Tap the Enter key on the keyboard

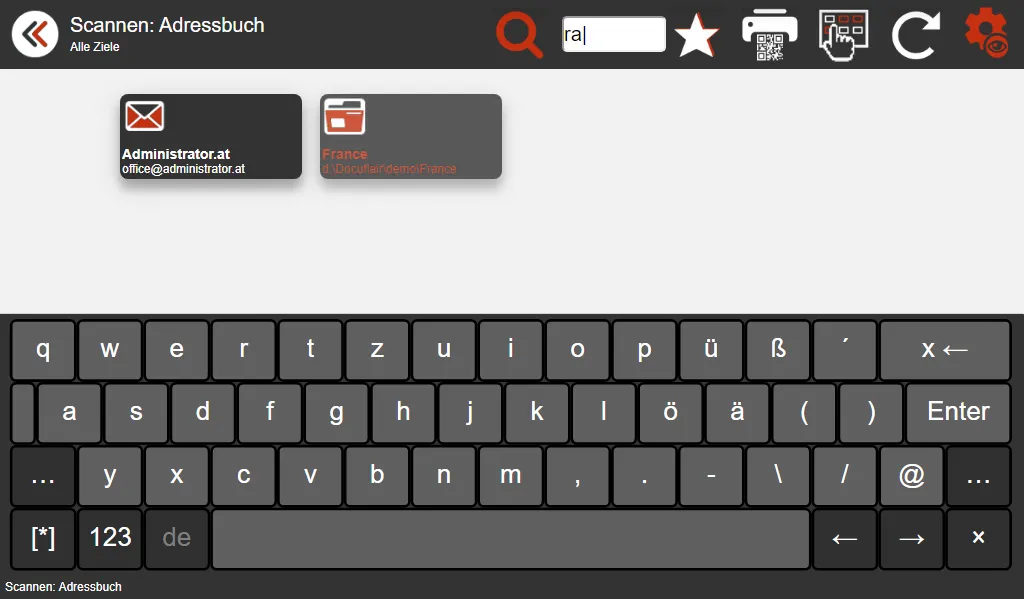click(958, 412)
